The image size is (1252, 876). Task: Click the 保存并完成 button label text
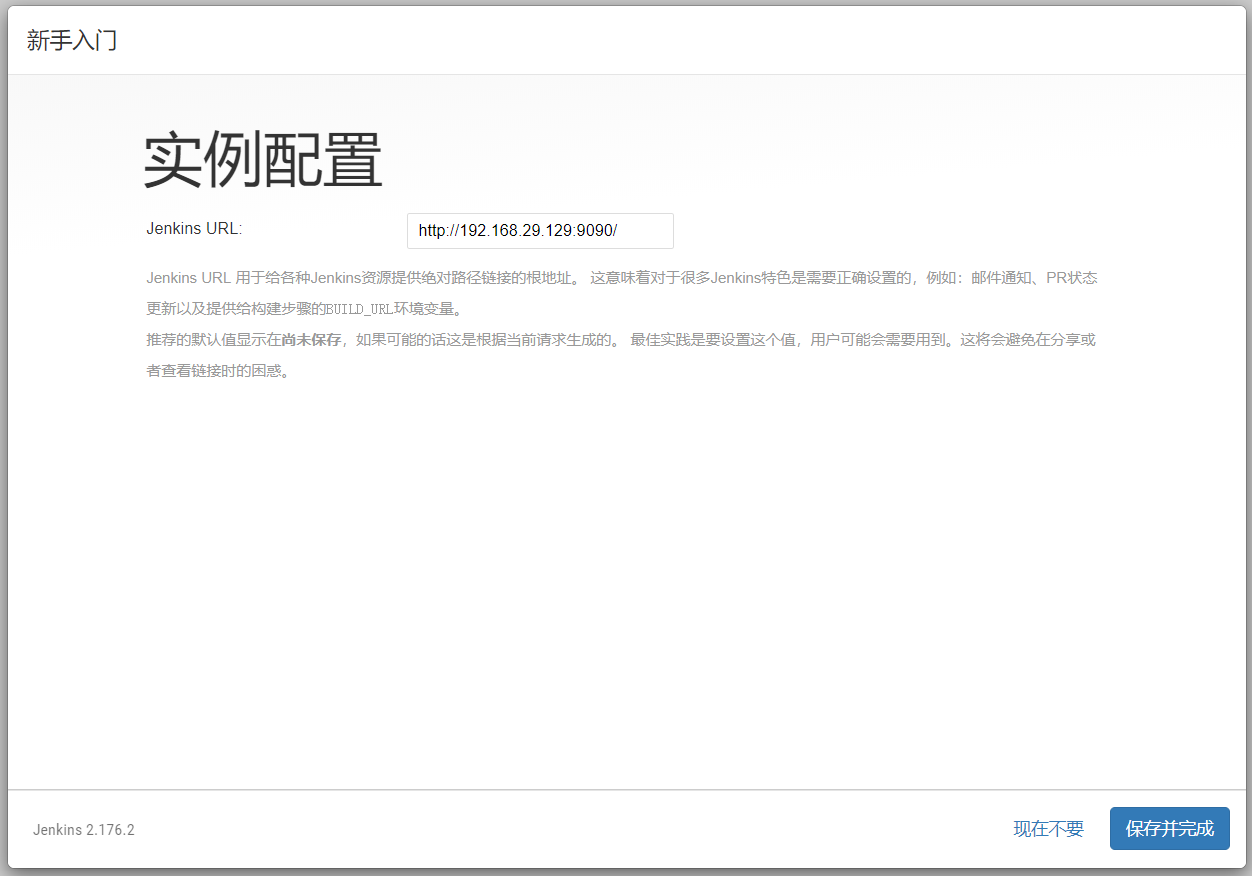[1169, 828]
